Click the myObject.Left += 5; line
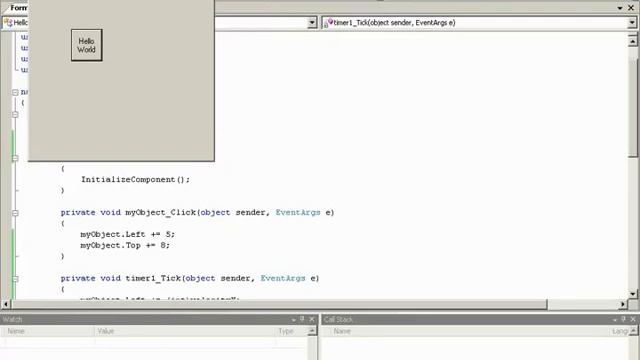 pyautogui.click(x=127, y=234)
